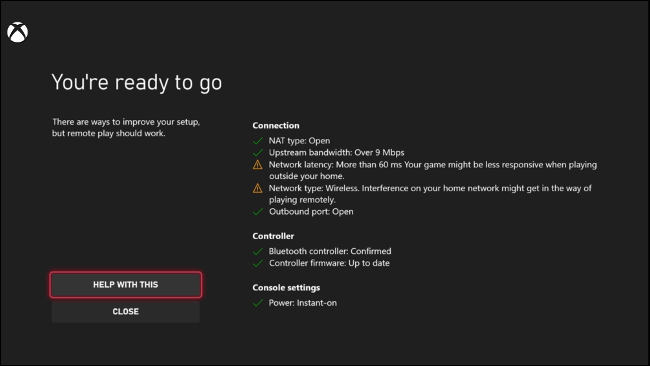
Task: Open the HELP WITH THIS button
Action: coord(126,285)
